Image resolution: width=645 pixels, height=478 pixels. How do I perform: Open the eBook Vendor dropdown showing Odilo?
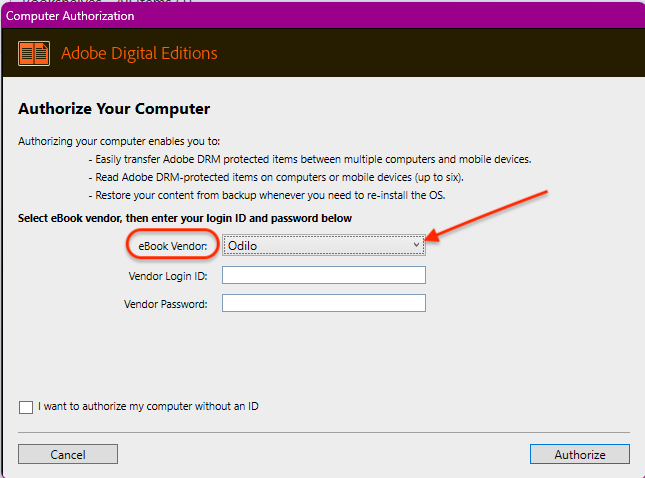point(324,246)
